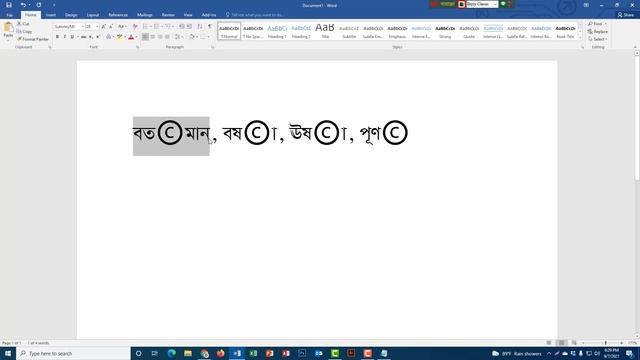Open the font size dropdown
Image resolution: width=640 pixels, height=360 pixels.
click(x=97, y=27)
